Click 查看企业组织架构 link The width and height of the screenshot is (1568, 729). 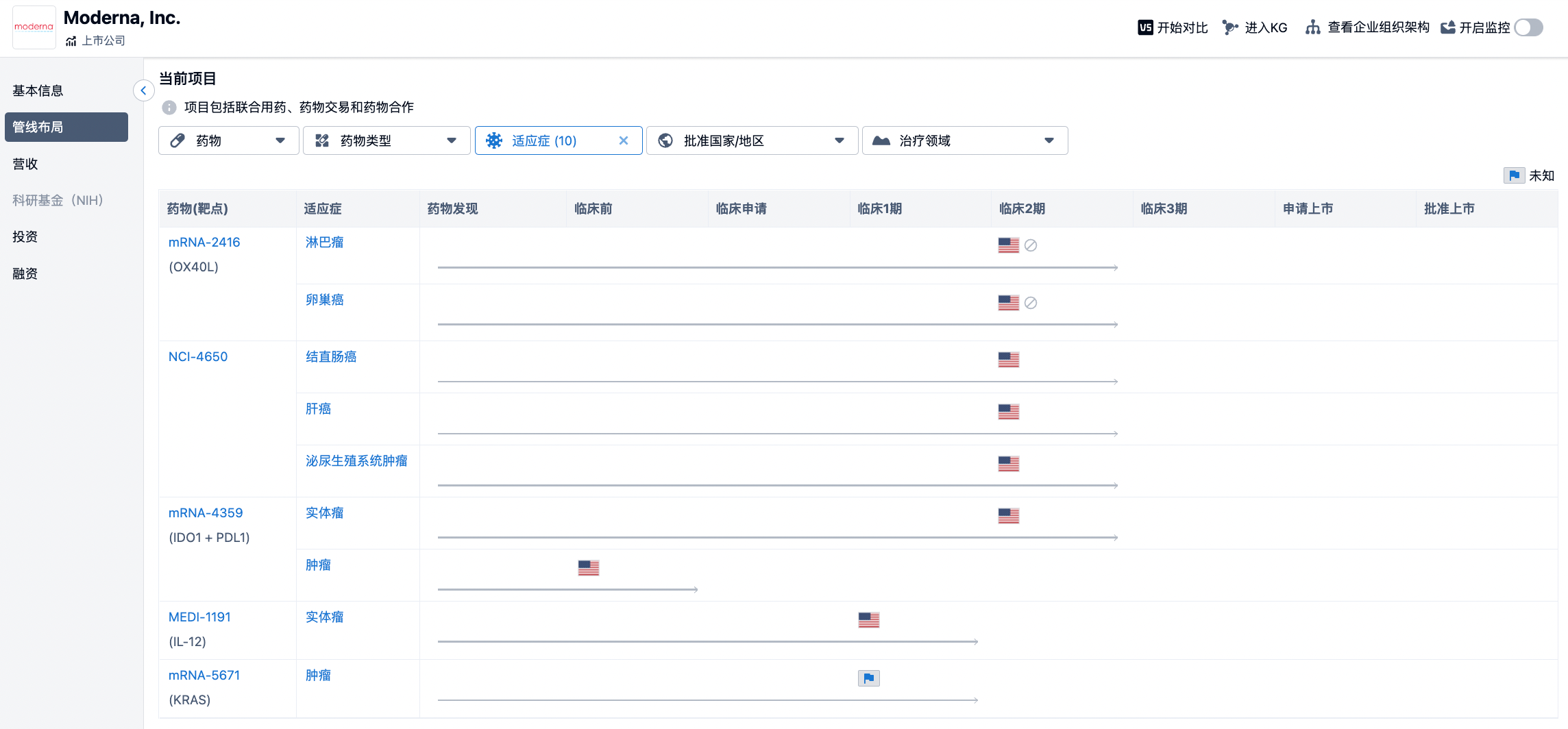click(x=1379, y=27)
